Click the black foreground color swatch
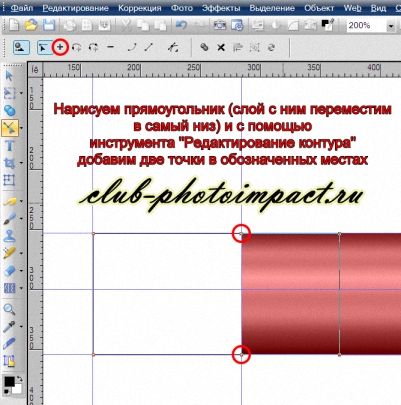The height and width of the screenshot is (405, 401). coord(9,381)
